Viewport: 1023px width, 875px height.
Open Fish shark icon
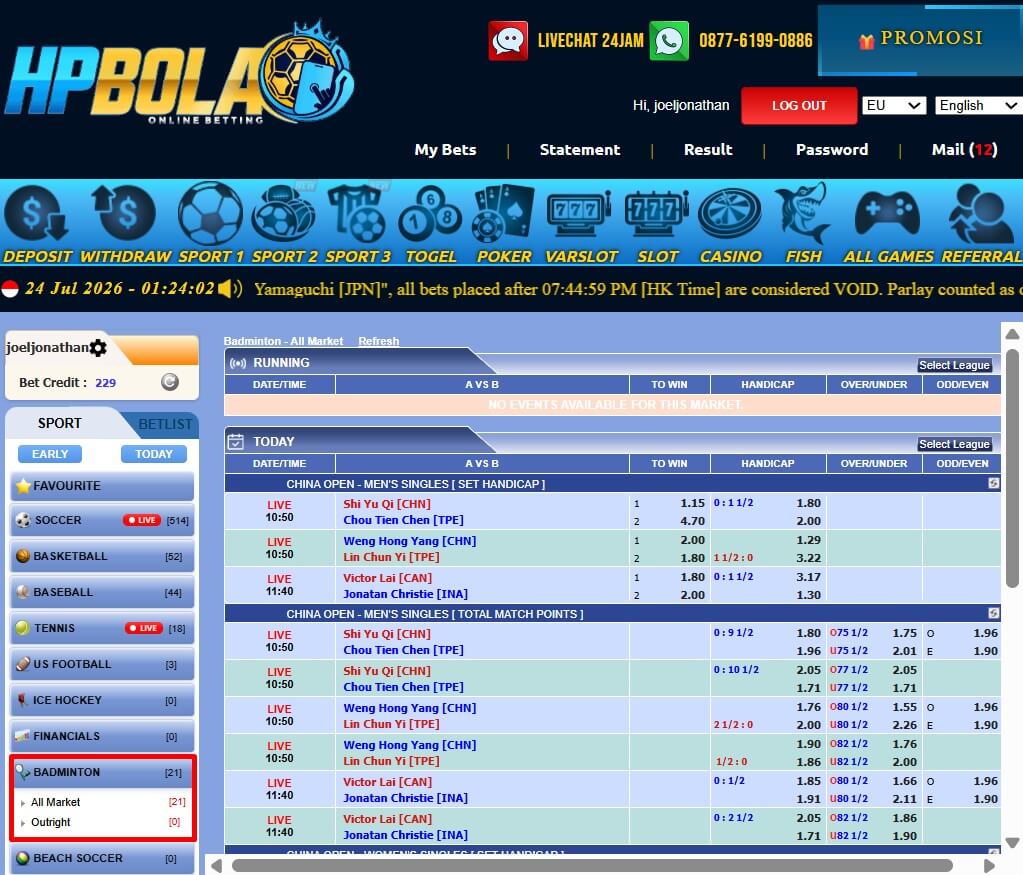(803, 213)
